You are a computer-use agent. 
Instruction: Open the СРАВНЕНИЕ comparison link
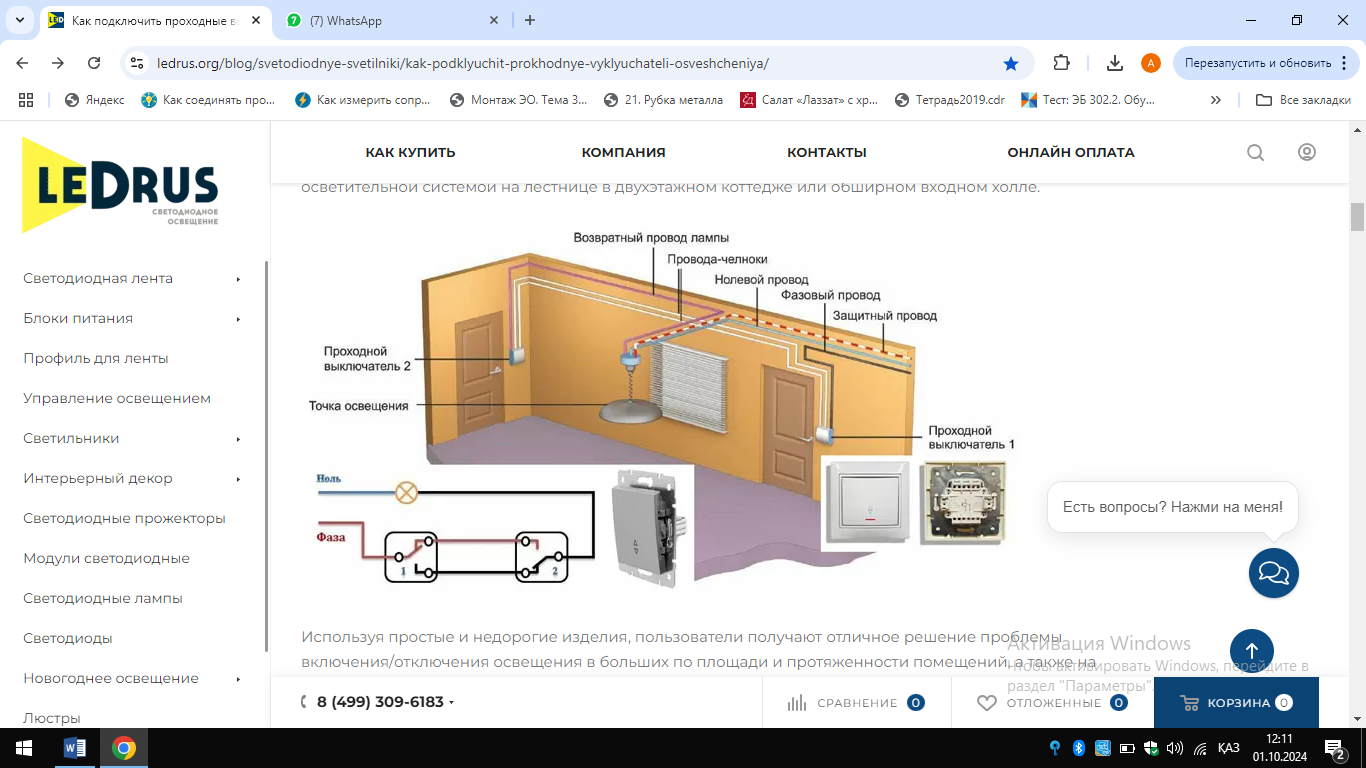point(856,703)
